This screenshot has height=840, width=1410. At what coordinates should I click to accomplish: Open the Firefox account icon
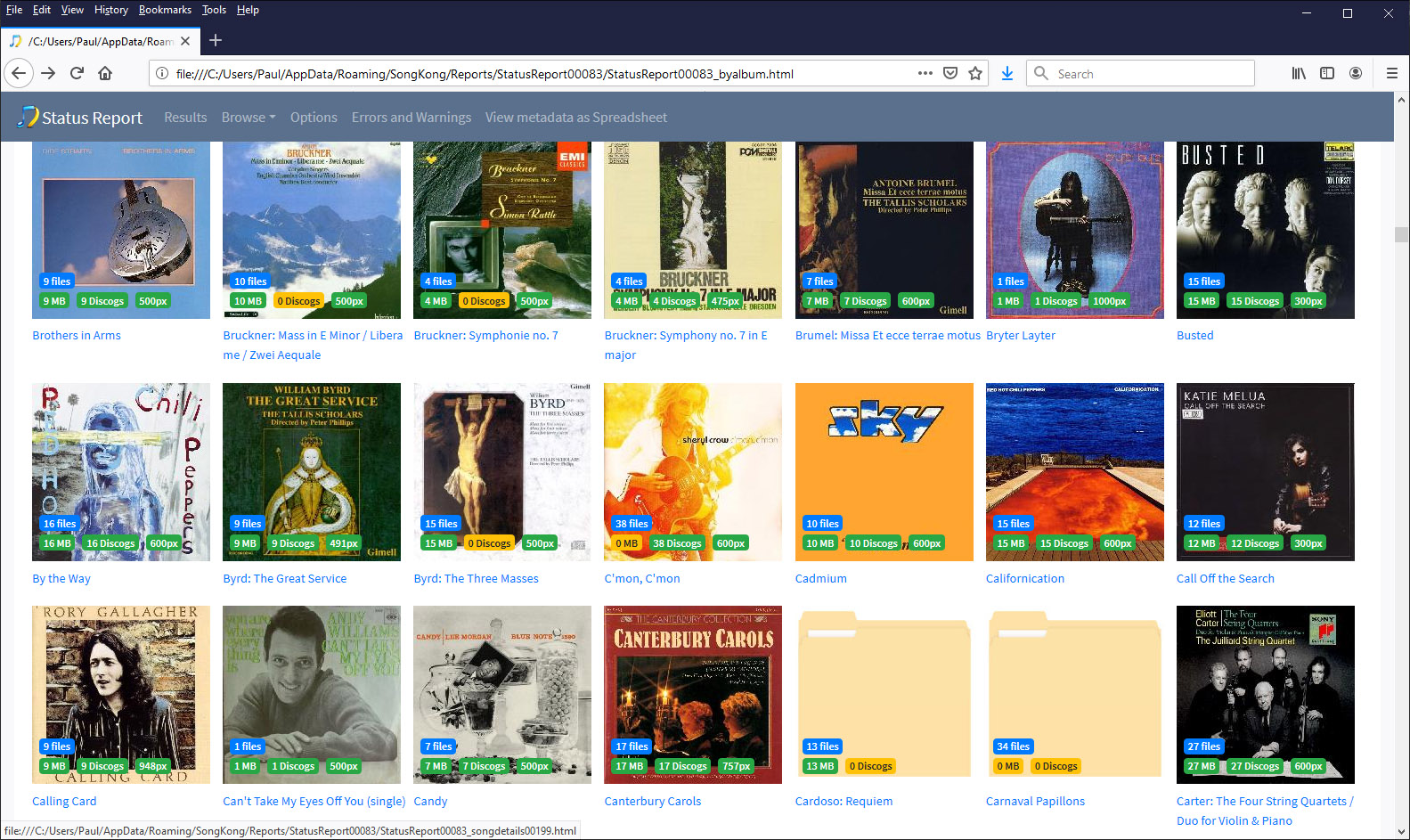(1356, 73)
